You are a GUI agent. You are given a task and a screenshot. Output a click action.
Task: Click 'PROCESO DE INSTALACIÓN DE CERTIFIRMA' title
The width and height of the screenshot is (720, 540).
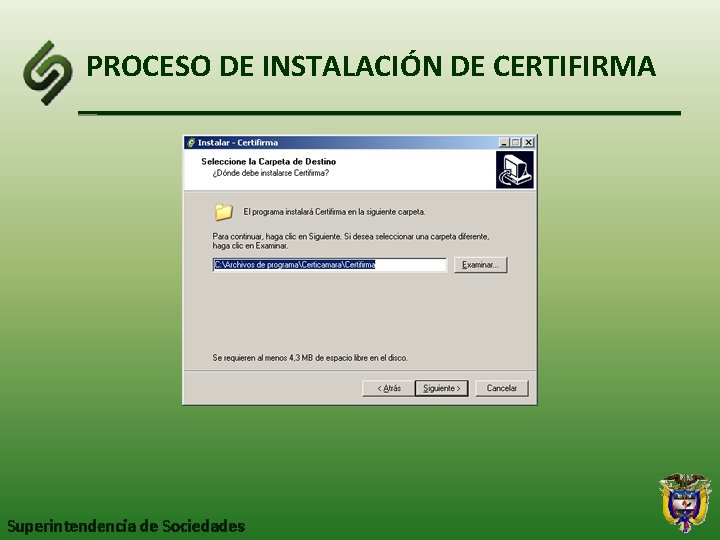[x=371, y=65]
